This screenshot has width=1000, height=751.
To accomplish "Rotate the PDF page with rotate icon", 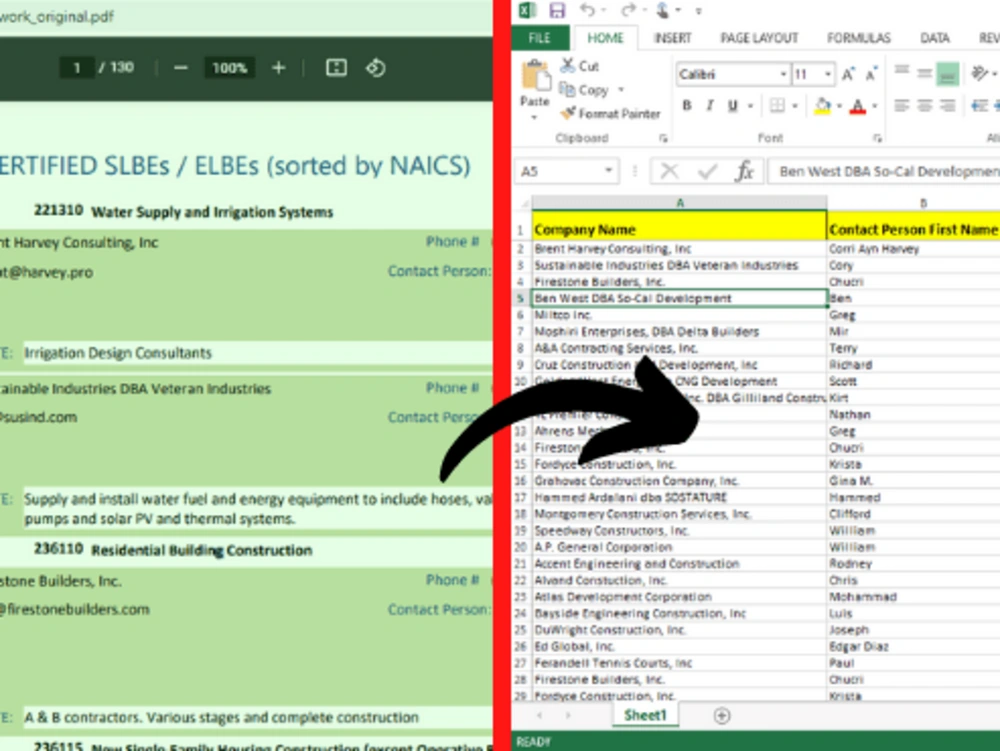I will [376, 68].
